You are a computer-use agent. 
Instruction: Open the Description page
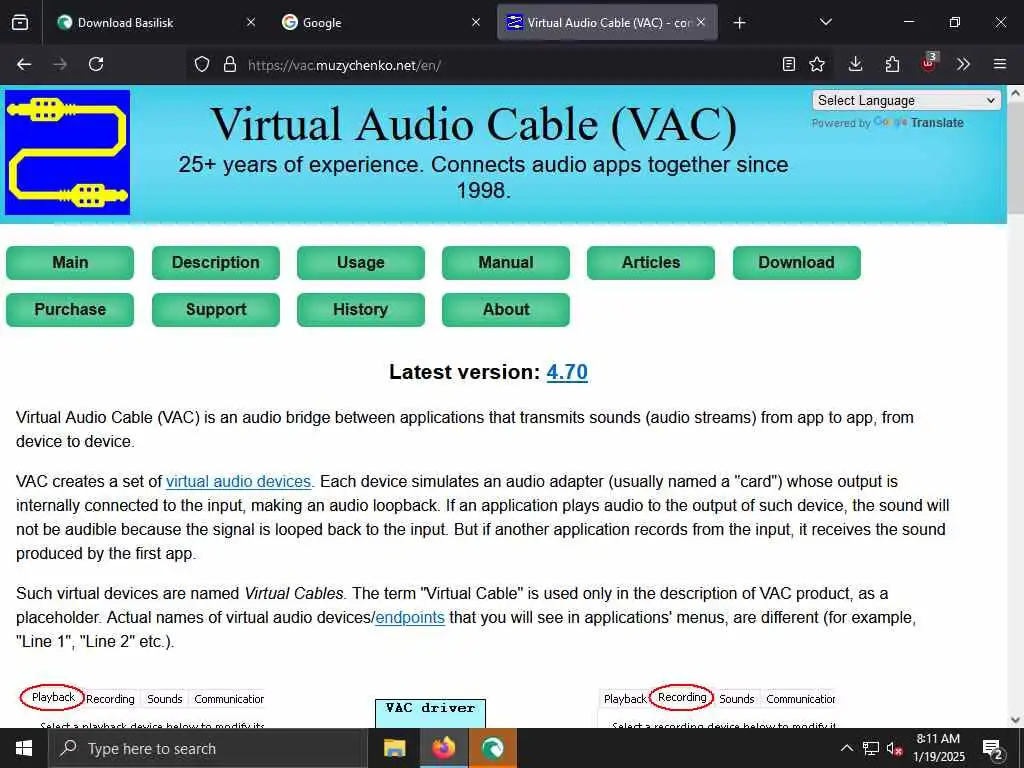(x=216, y=263)
